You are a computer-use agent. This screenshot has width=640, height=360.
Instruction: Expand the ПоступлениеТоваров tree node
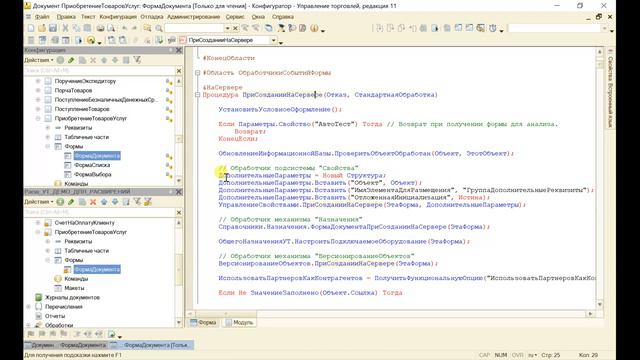pos(38,109)
